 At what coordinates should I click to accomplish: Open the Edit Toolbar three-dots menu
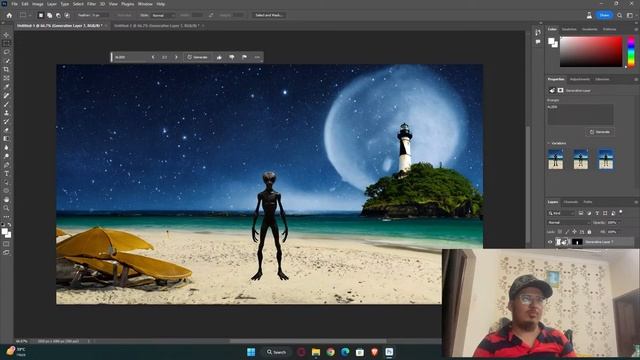click(x=6, y=217)
